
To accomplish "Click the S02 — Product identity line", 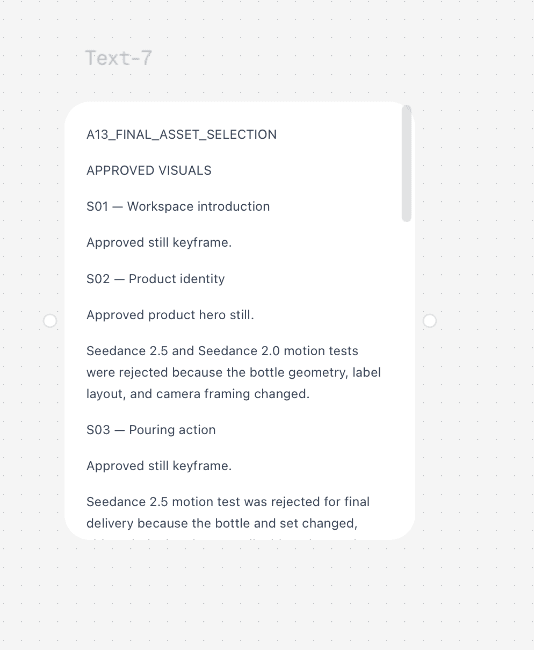I will point(155,279).
